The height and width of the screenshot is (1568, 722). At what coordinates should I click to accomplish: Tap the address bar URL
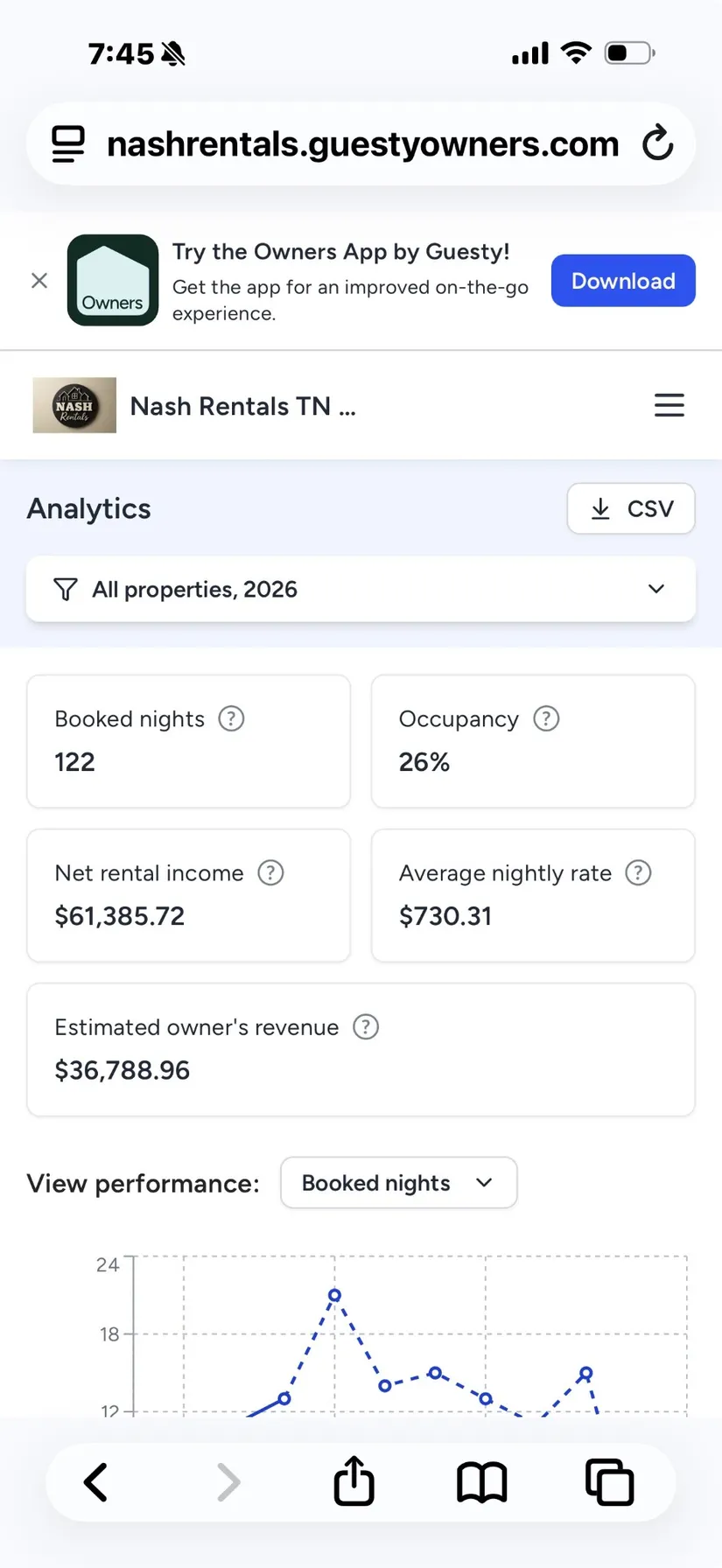click(x=362, y=143)
